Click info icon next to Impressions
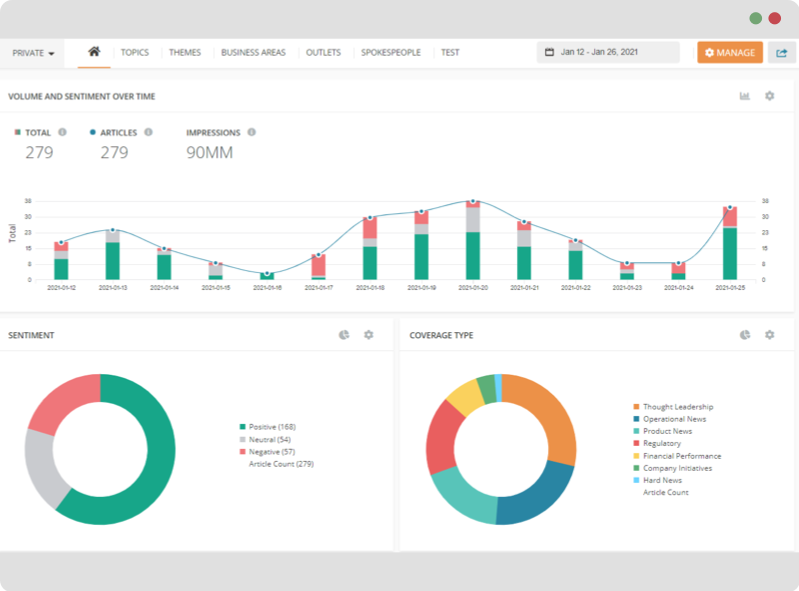The height and width of the screenshot is (591, 799). pos(251,132)
